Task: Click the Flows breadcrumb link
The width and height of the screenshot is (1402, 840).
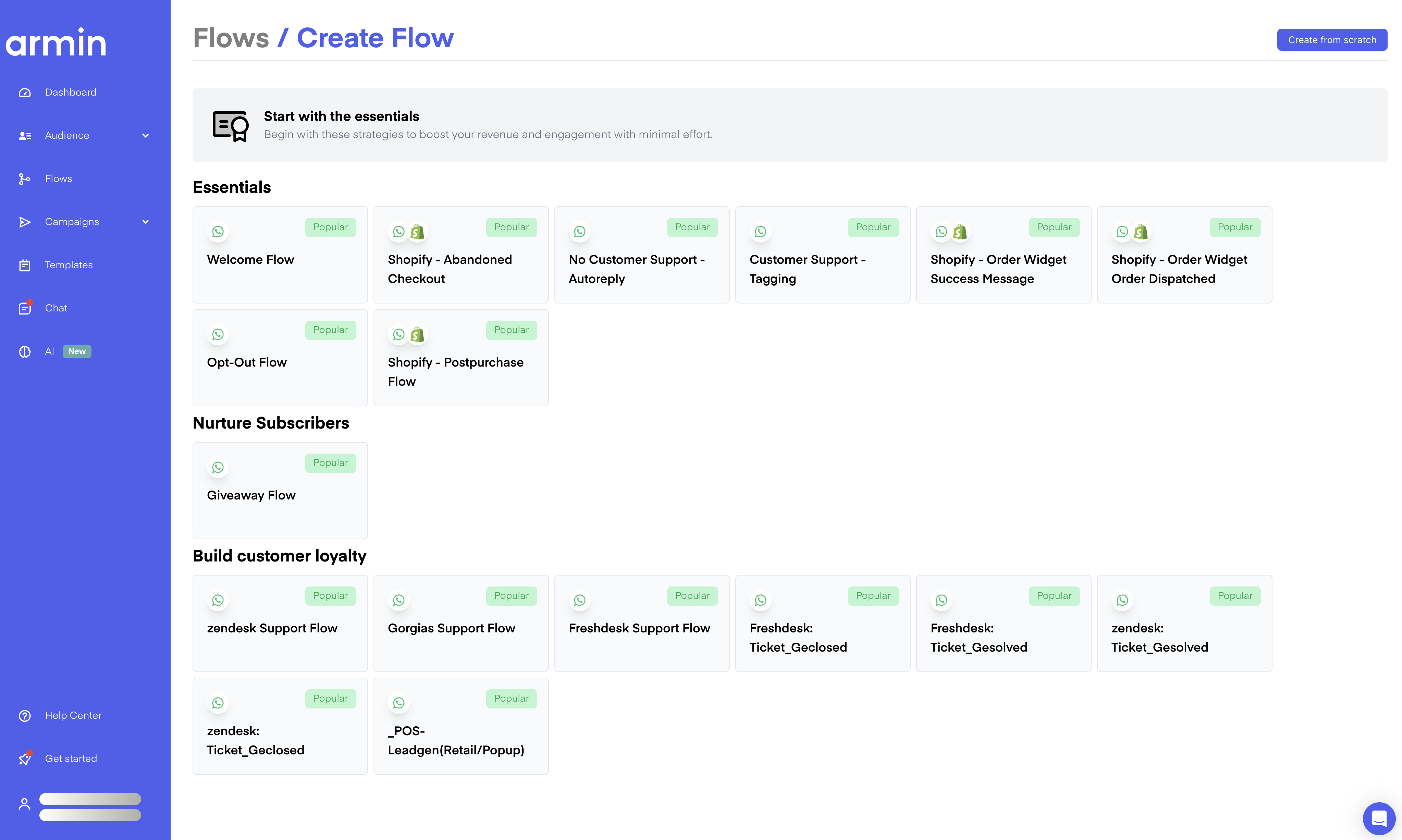Action: (x=231, y=38)
